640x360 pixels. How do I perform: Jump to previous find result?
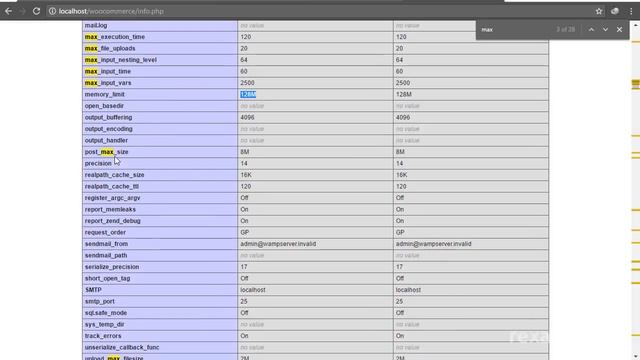click(x=591, y=29)
